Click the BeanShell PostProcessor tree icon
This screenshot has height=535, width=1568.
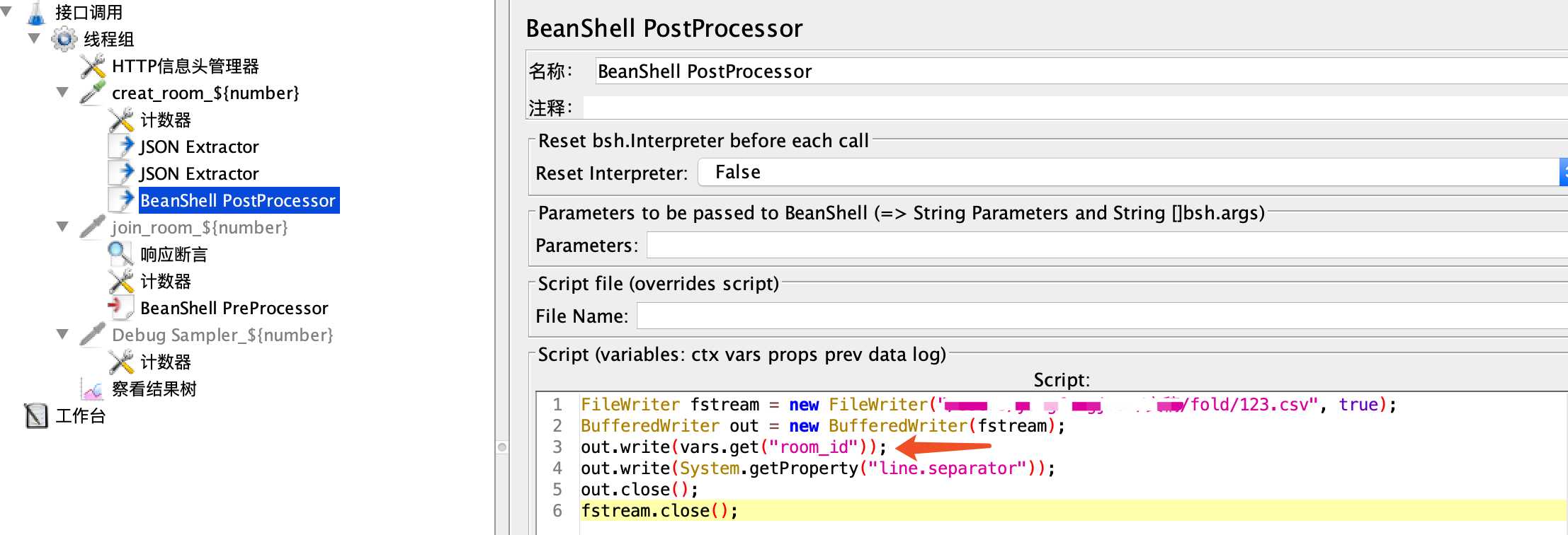121,200
